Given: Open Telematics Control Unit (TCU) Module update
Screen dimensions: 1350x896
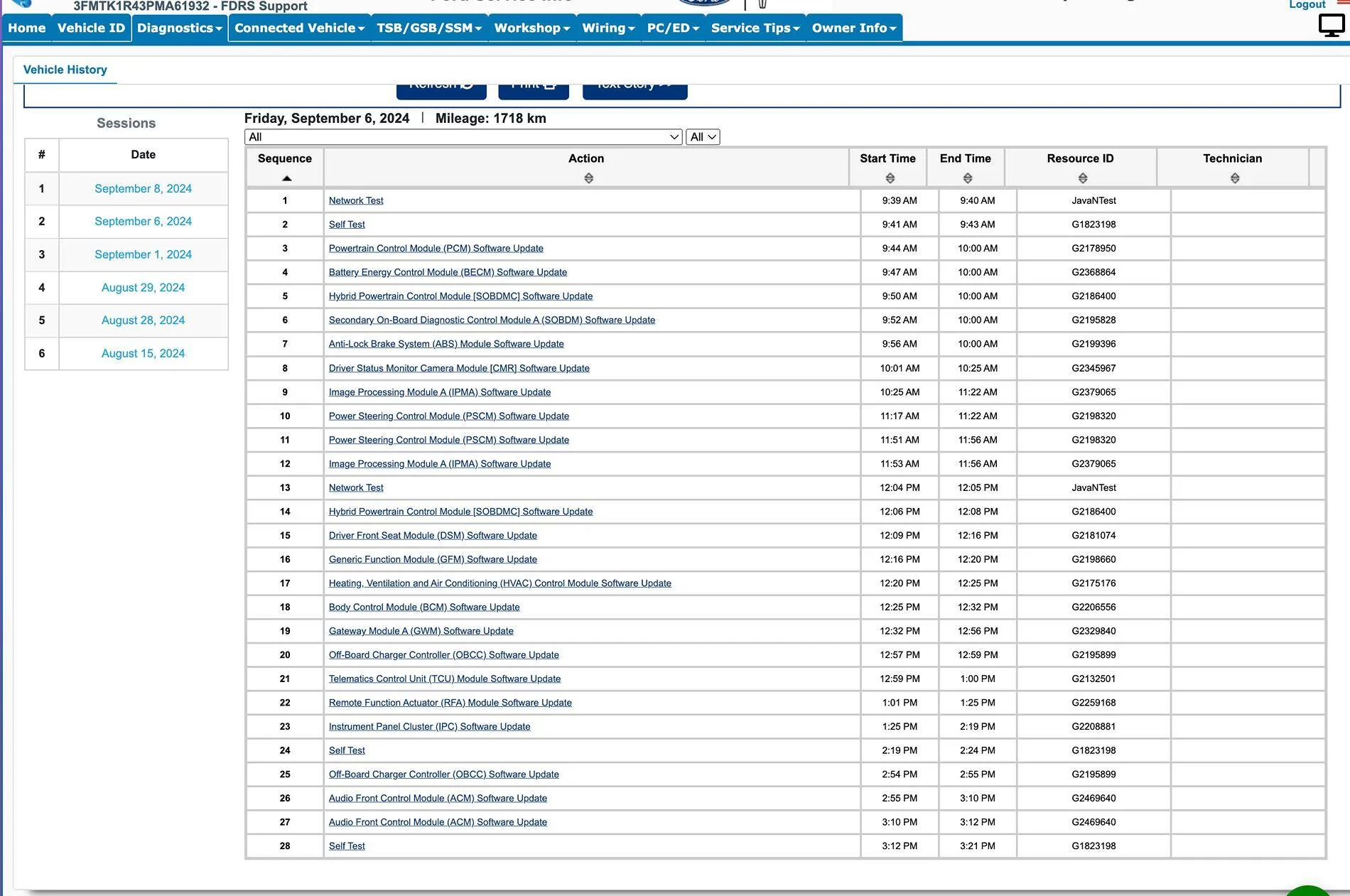Looking at the screenshot, I should [445, 679].
